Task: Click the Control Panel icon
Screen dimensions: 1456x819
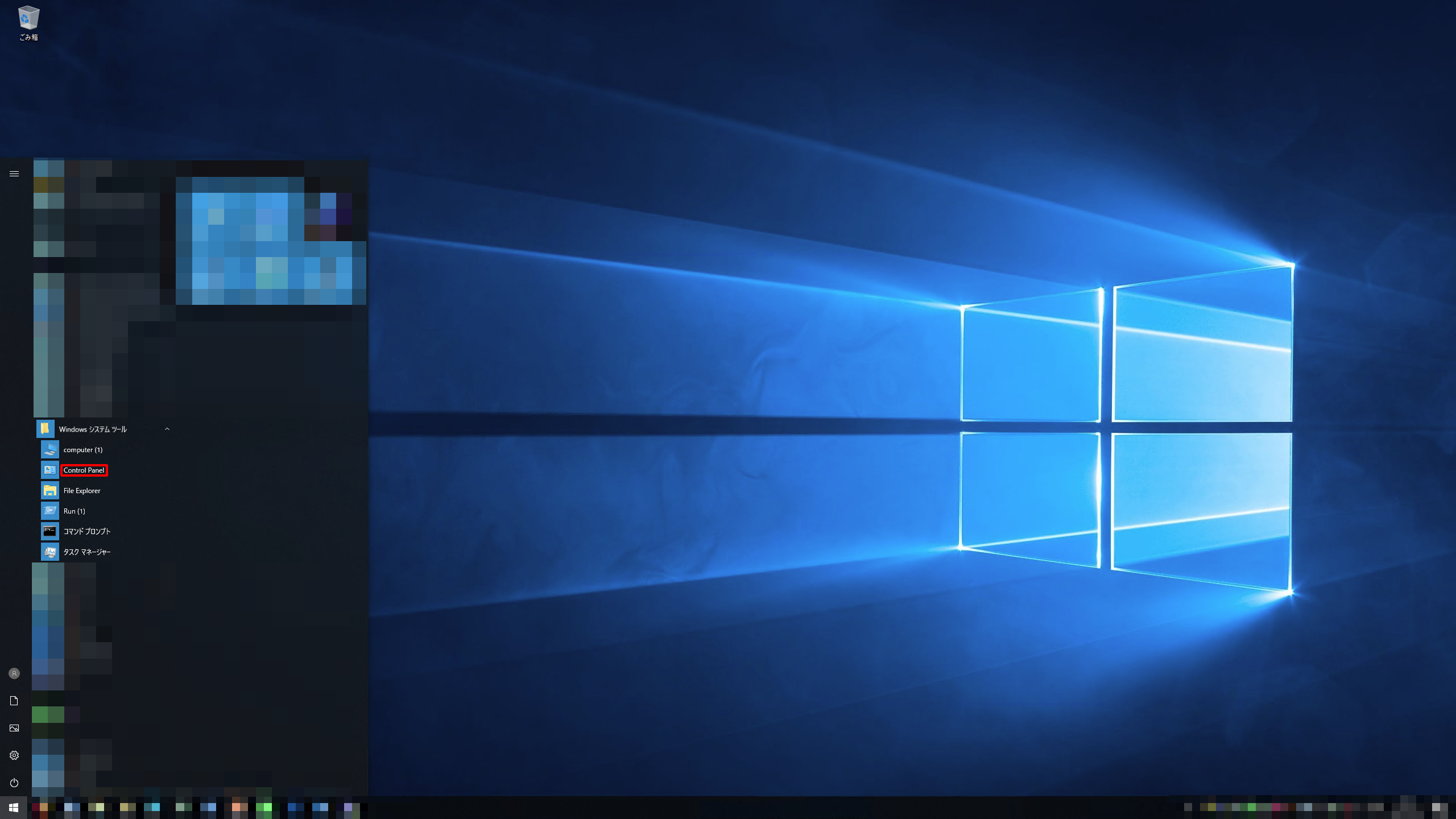Action: [x=50, y=470]
